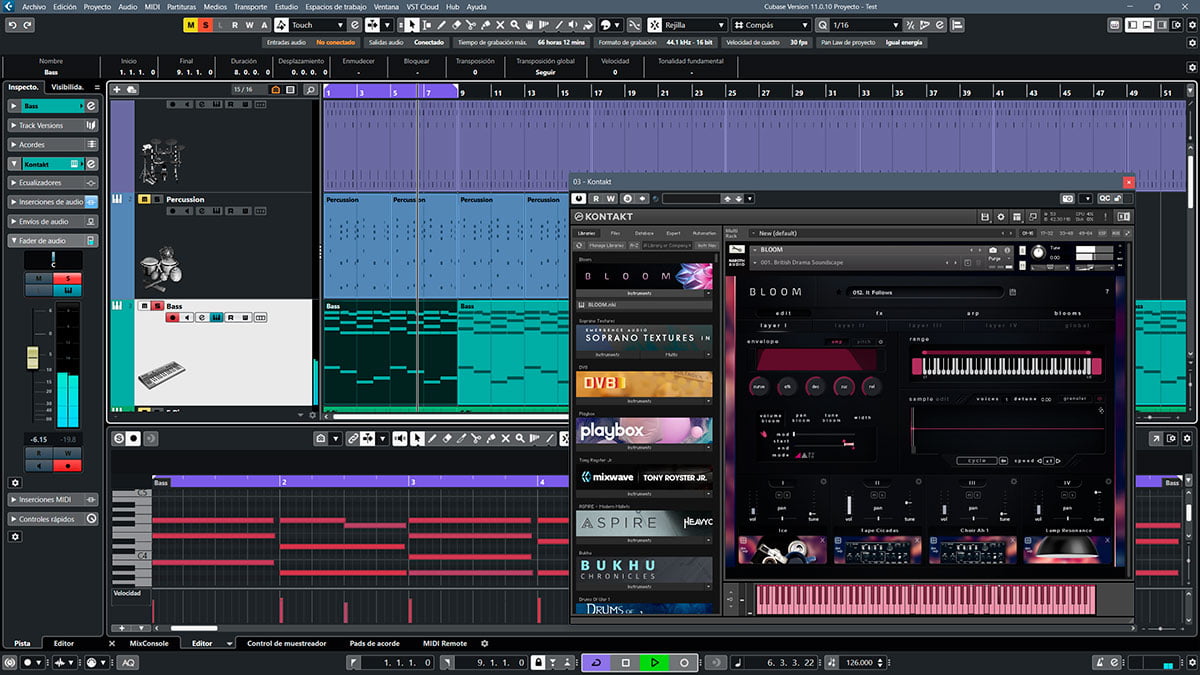
Task: Pick the Draw pencil tool in the main toolbar
Action: (x=442, y=24)
